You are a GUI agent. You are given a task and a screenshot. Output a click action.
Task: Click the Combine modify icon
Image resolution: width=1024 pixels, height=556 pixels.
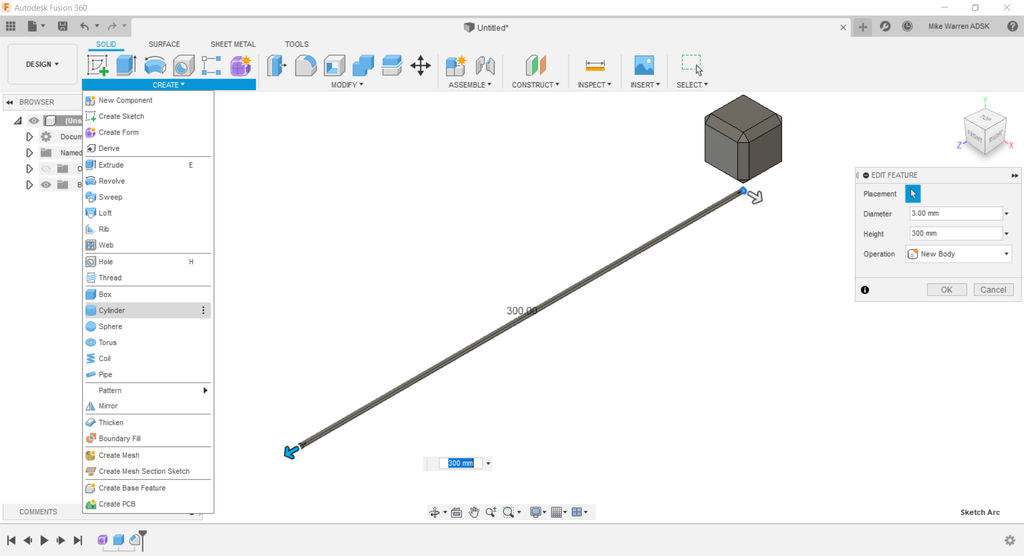tap(363, 65)
